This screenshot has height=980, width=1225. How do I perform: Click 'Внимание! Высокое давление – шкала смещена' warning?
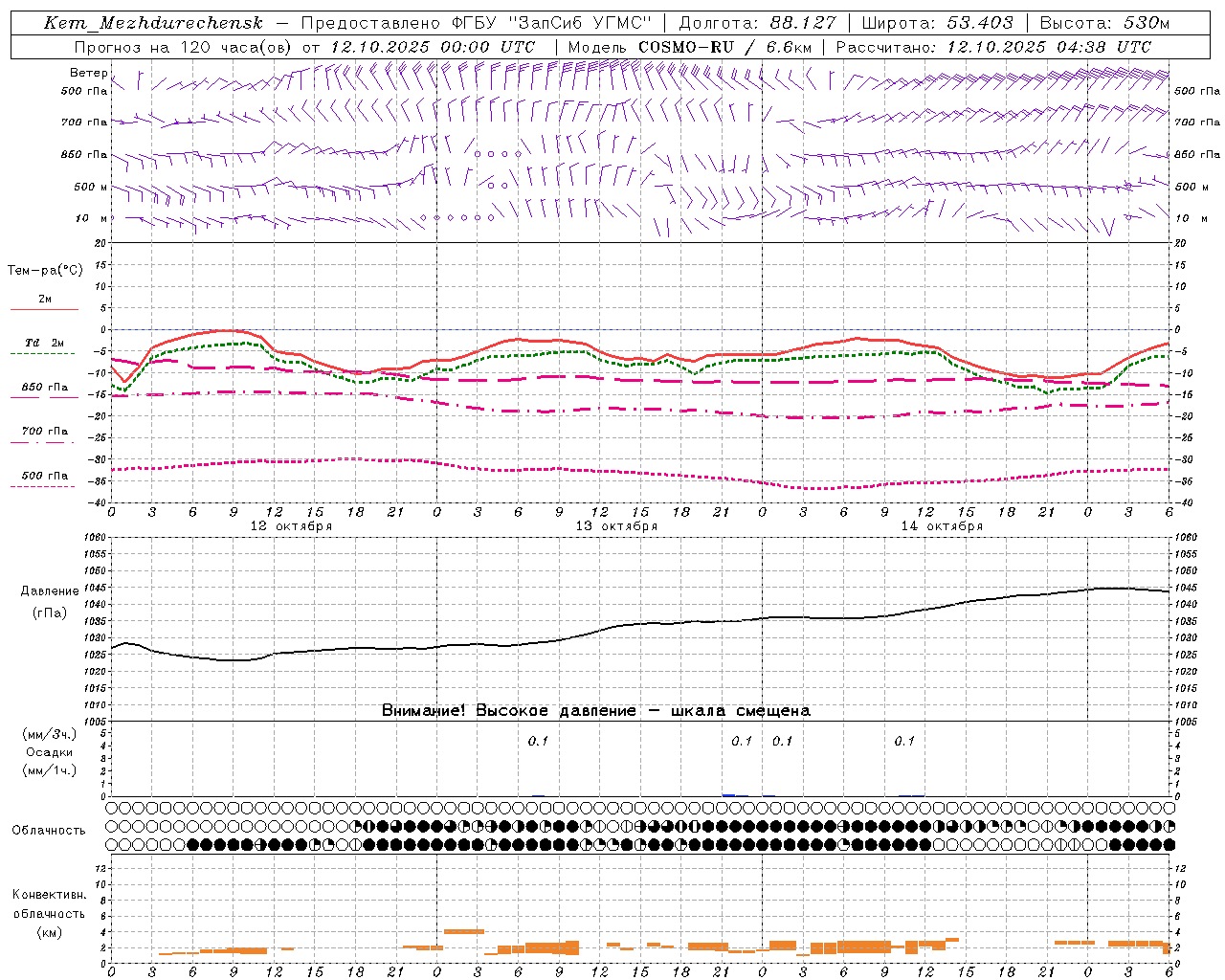point(596,711)
